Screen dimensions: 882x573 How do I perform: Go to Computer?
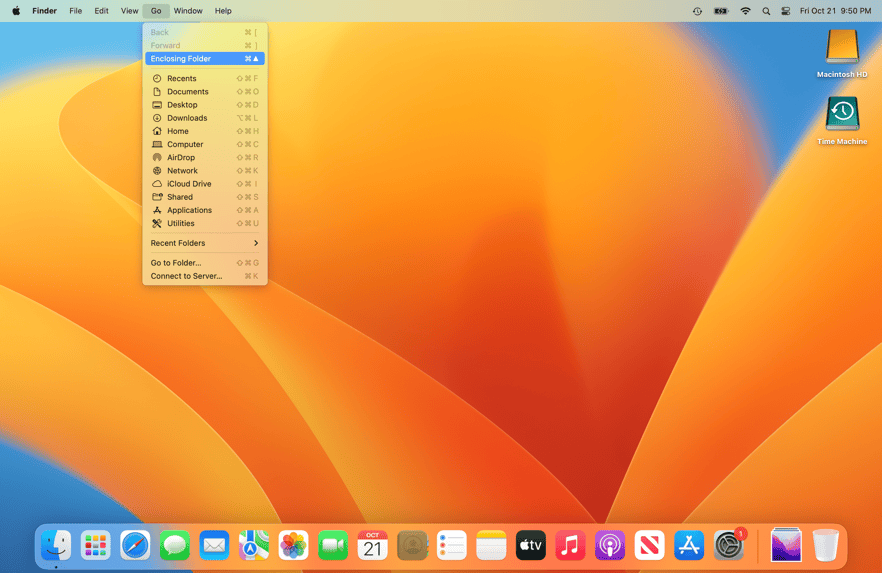(205, 145)
